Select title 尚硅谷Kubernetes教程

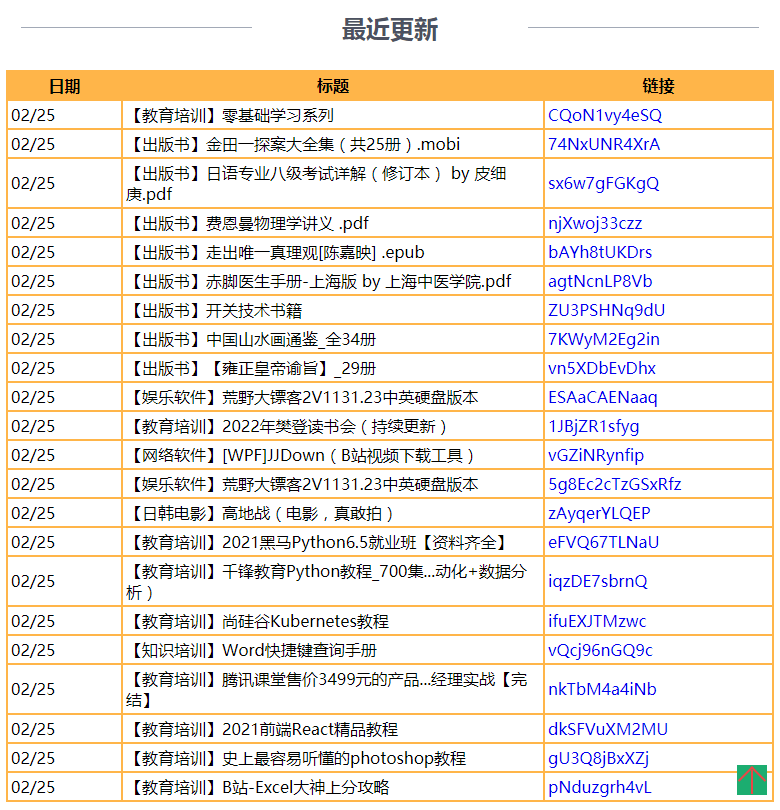coord(257,621)
